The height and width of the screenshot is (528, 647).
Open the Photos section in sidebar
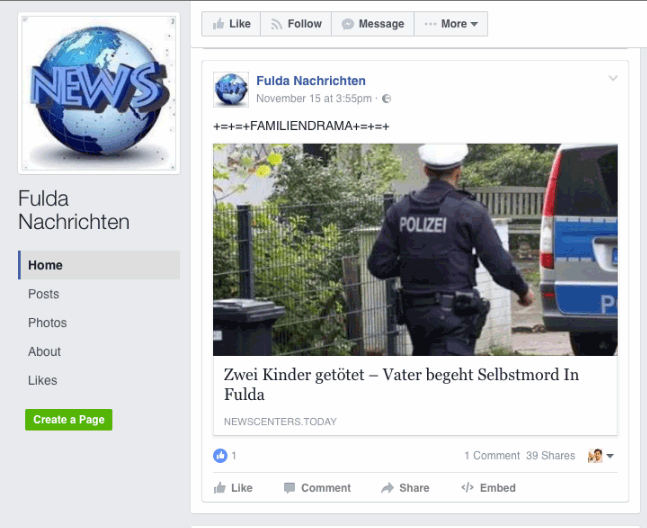pyautogui.click(x=47, y=323)
